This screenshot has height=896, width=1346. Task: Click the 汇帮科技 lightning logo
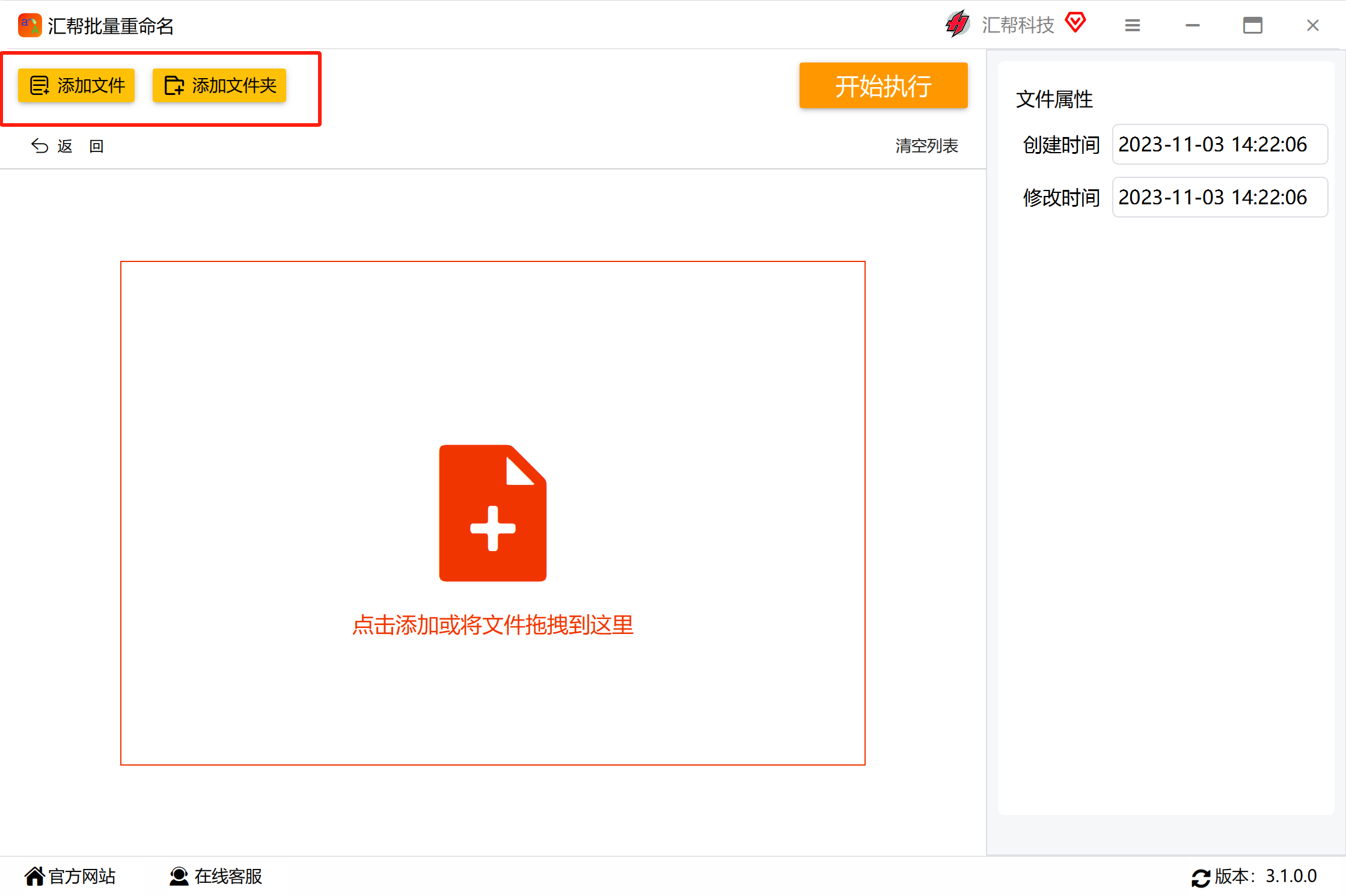click(958, 24)
